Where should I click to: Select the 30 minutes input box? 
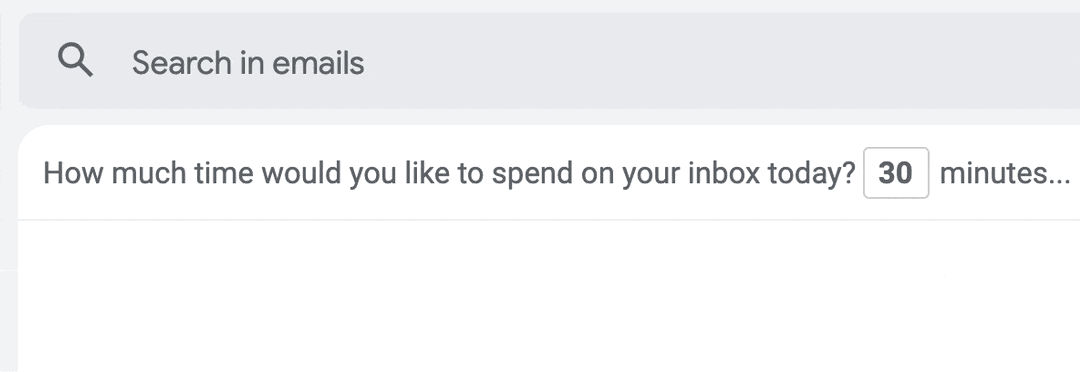(896, 173)
